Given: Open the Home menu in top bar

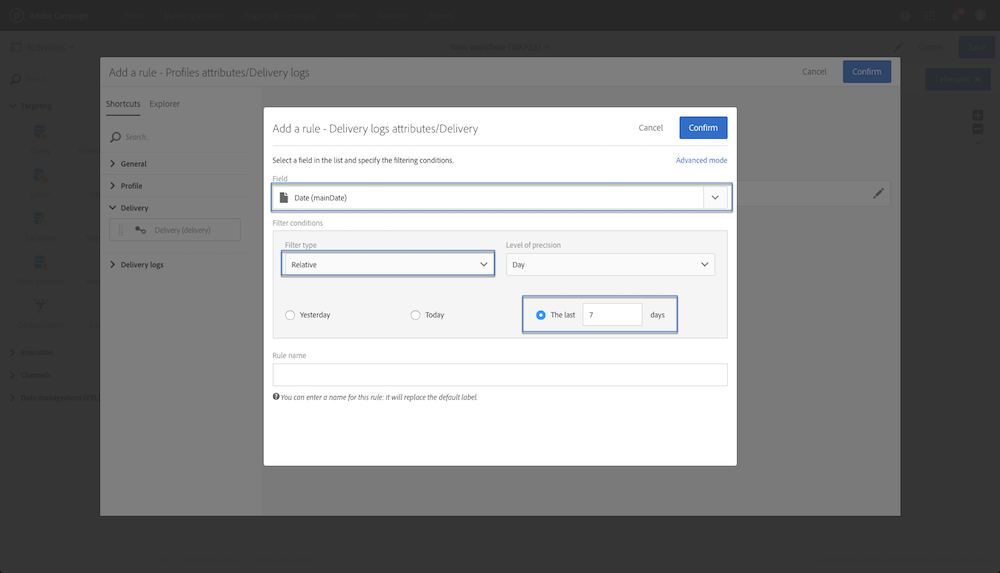Looking at the screenshot, I should [x=133, y=16].
